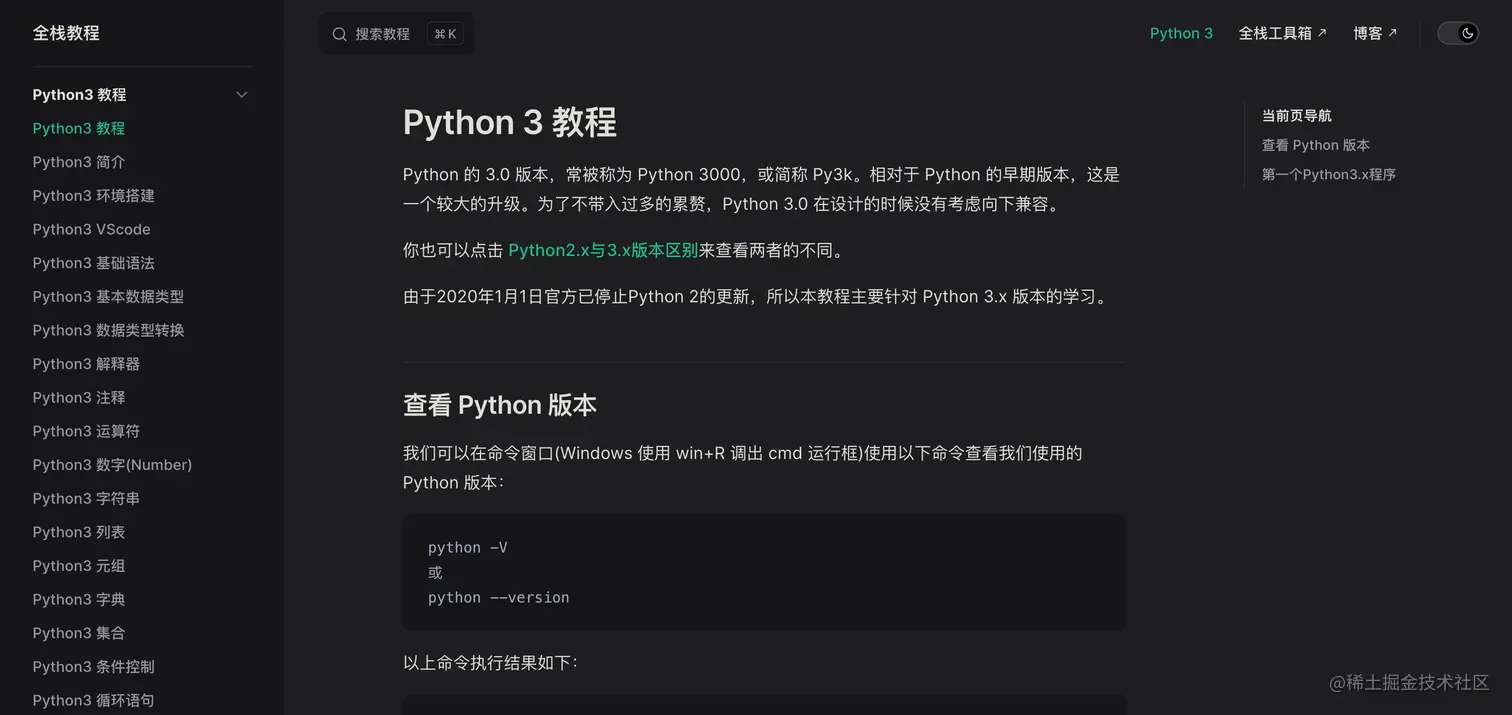Viewport: 1512px width, 715px height.
Task: Click the moon icon in theme switch
Action: 1467,33
